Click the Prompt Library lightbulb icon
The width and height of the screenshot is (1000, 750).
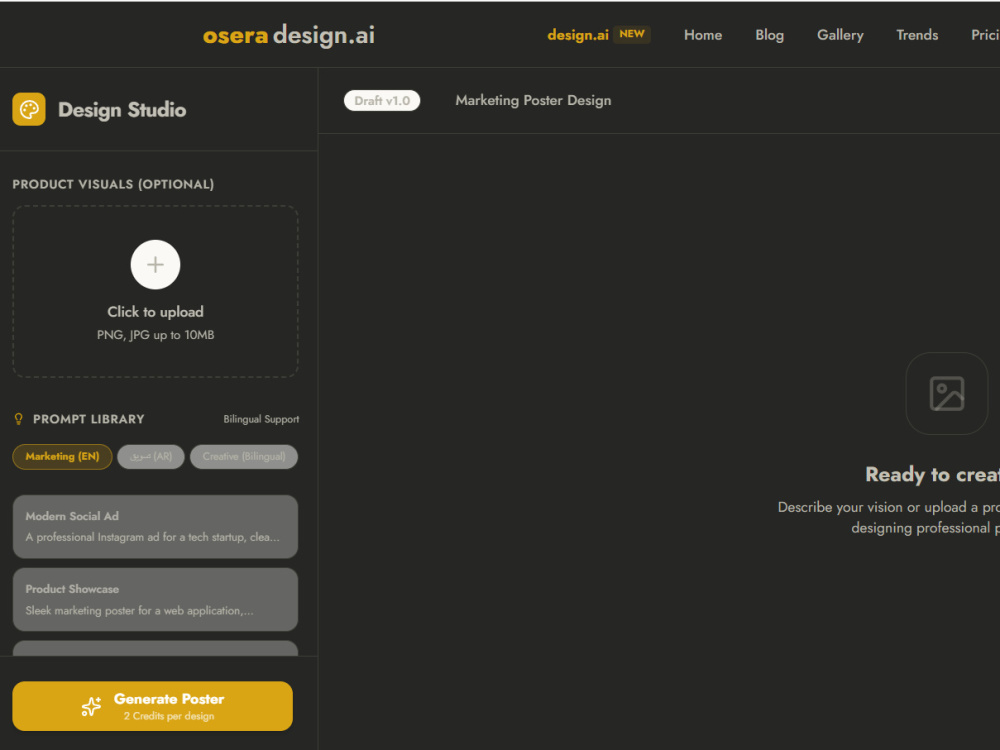pyautogui.click(x=18, y=419)
